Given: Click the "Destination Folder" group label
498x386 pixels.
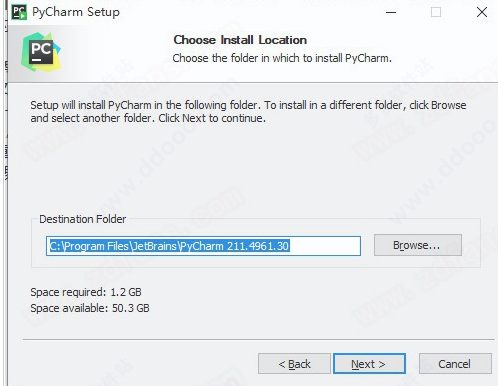Looking at the screenshot, I should tap(83, 219).
